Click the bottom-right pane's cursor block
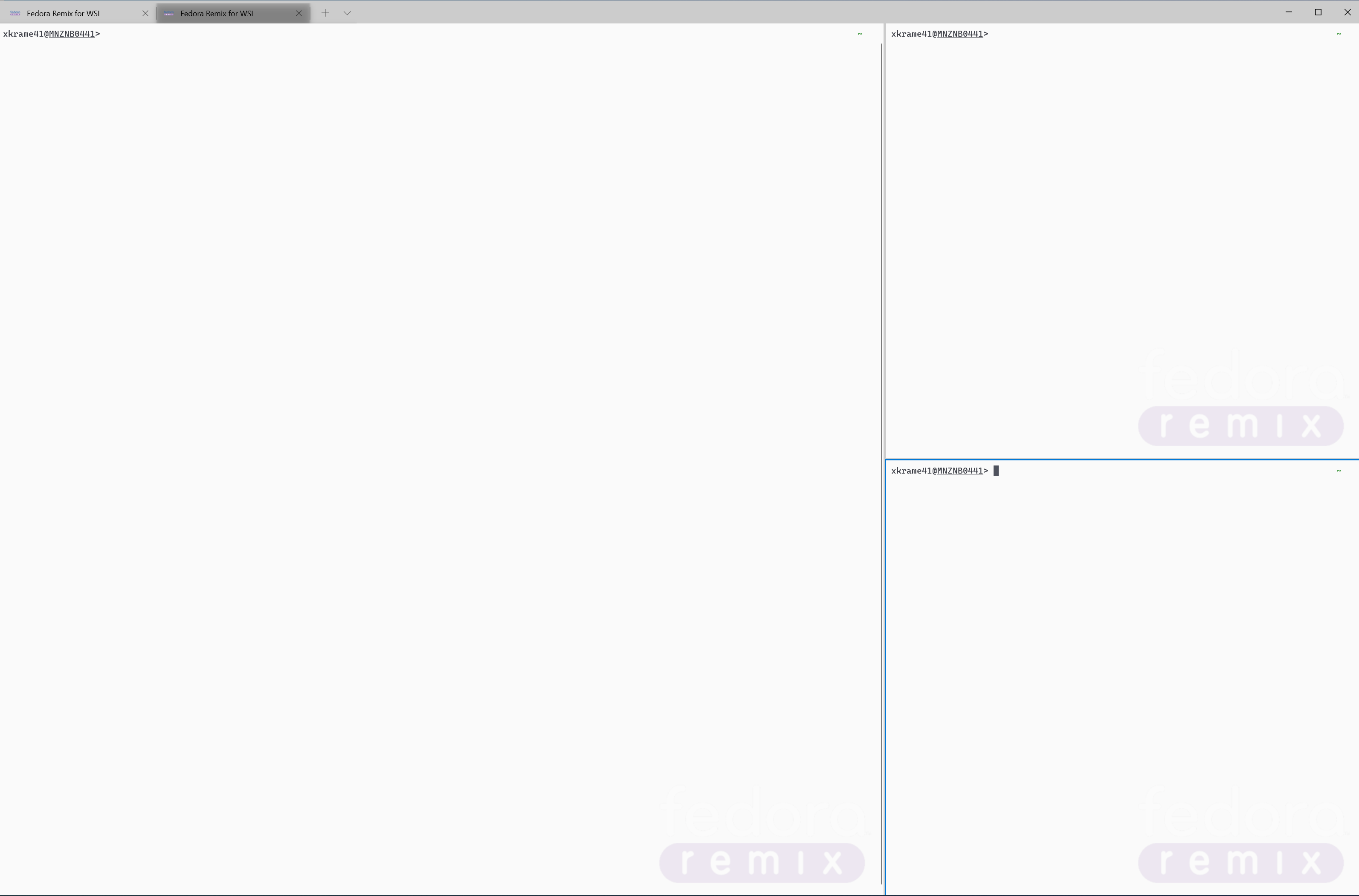 996,471
